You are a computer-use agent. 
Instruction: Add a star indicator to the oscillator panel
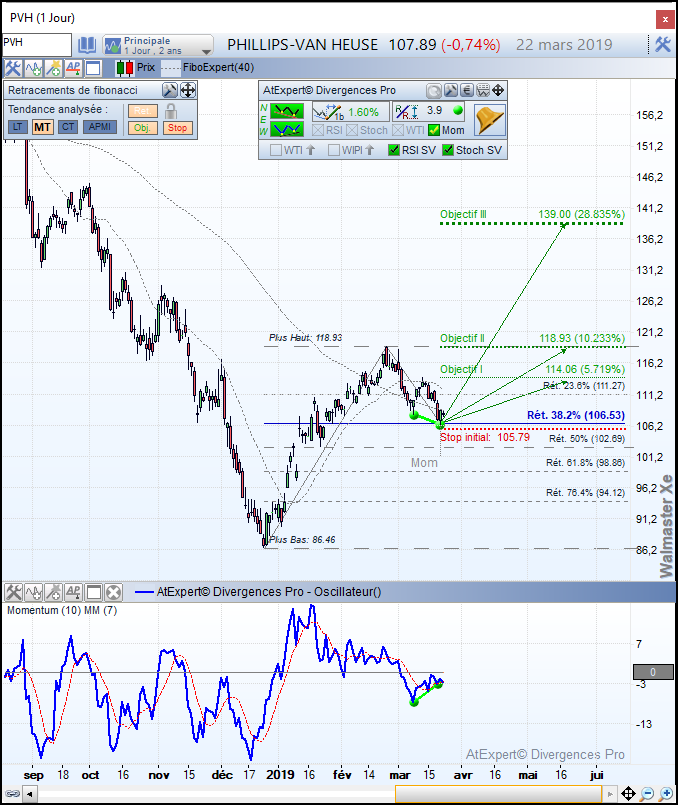53,592
